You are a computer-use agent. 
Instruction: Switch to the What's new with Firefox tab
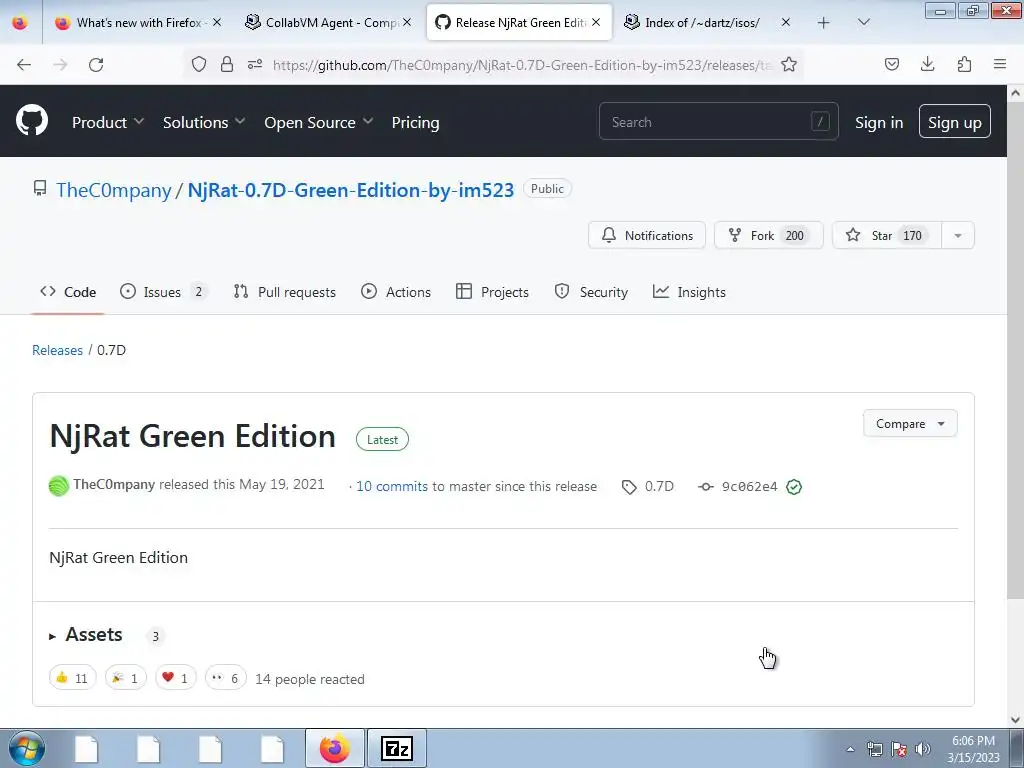pos(138,23)
